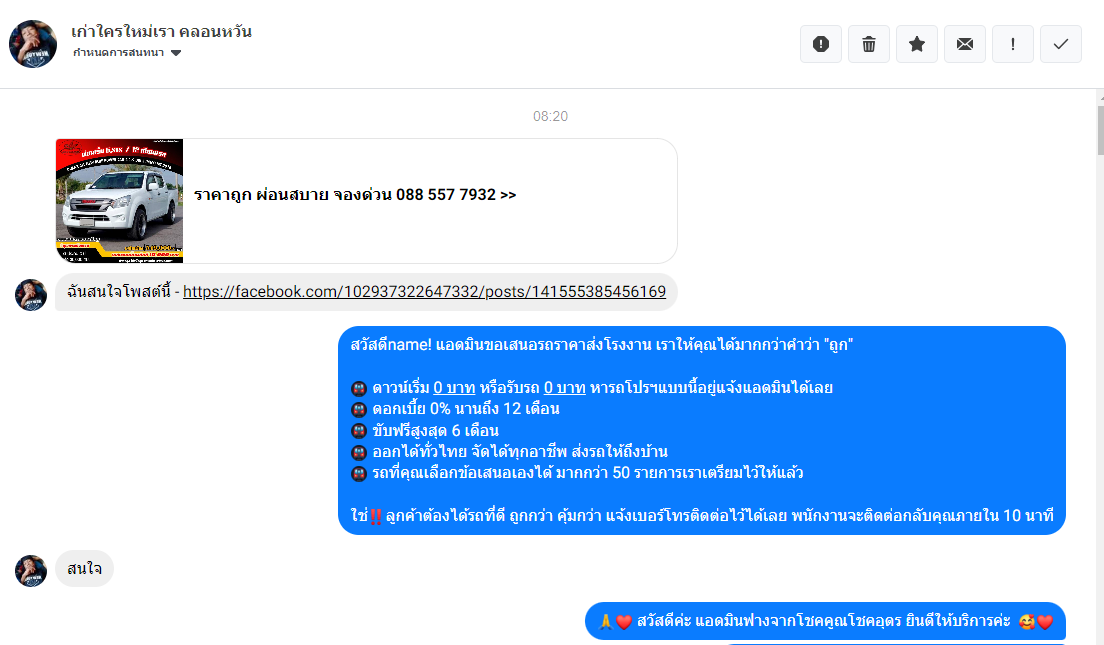The height and width of the screenshot is (645, 1104).
Task: Click the second 0 บาท underlined text
Action: pyautogui.click(x=565, y=387)
